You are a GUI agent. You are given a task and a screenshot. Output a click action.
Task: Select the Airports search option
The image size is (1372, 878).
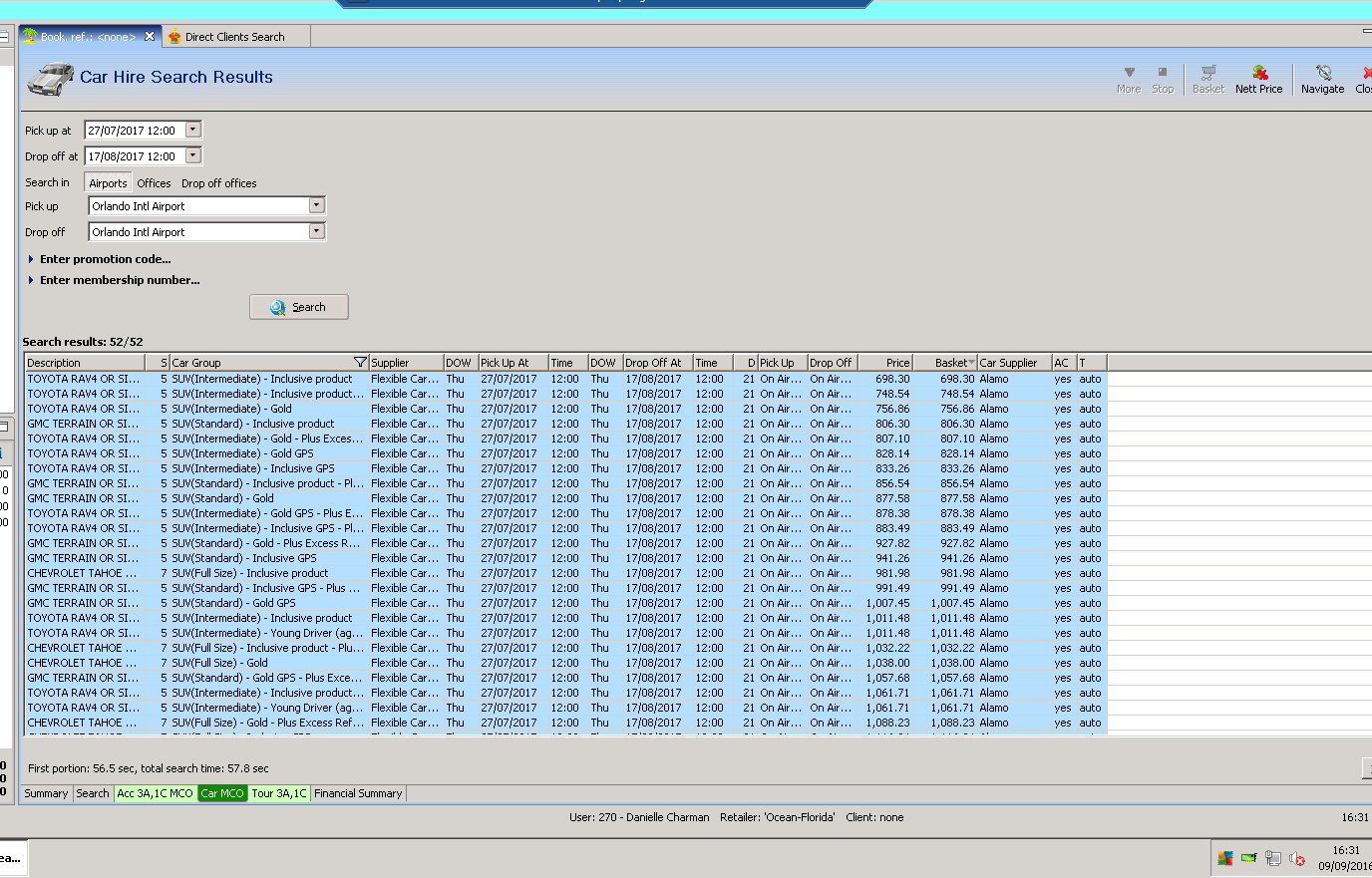click(108, 183)
